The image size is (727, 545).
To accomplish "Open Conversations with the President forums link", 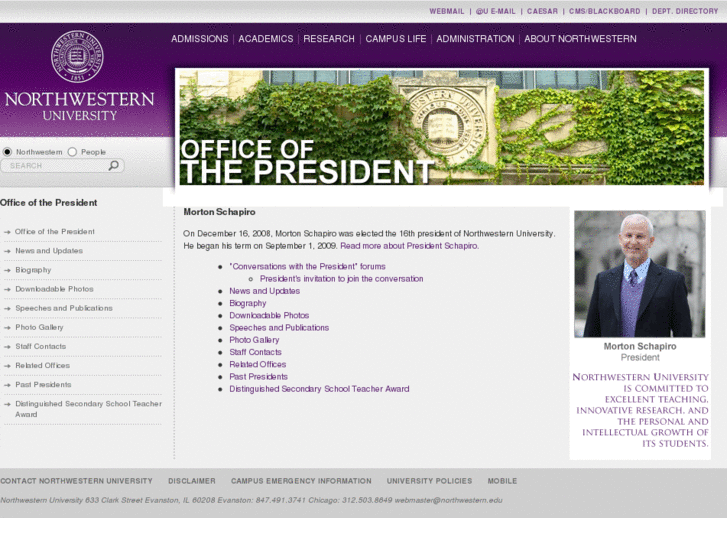I will point(307,267).
